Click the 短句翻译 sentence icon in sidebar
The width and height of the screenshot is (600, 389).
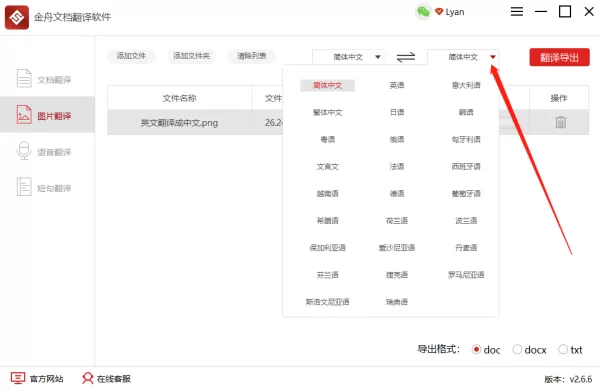pos(24,187)
